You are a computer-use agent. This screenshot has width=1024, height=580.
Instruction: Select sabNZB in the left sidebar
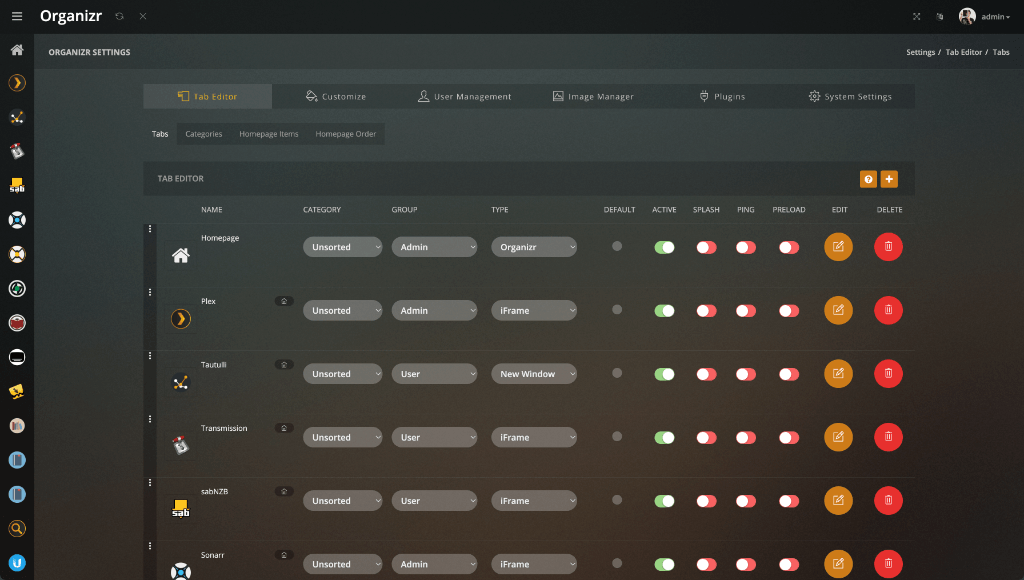click(x=16, y=184)
